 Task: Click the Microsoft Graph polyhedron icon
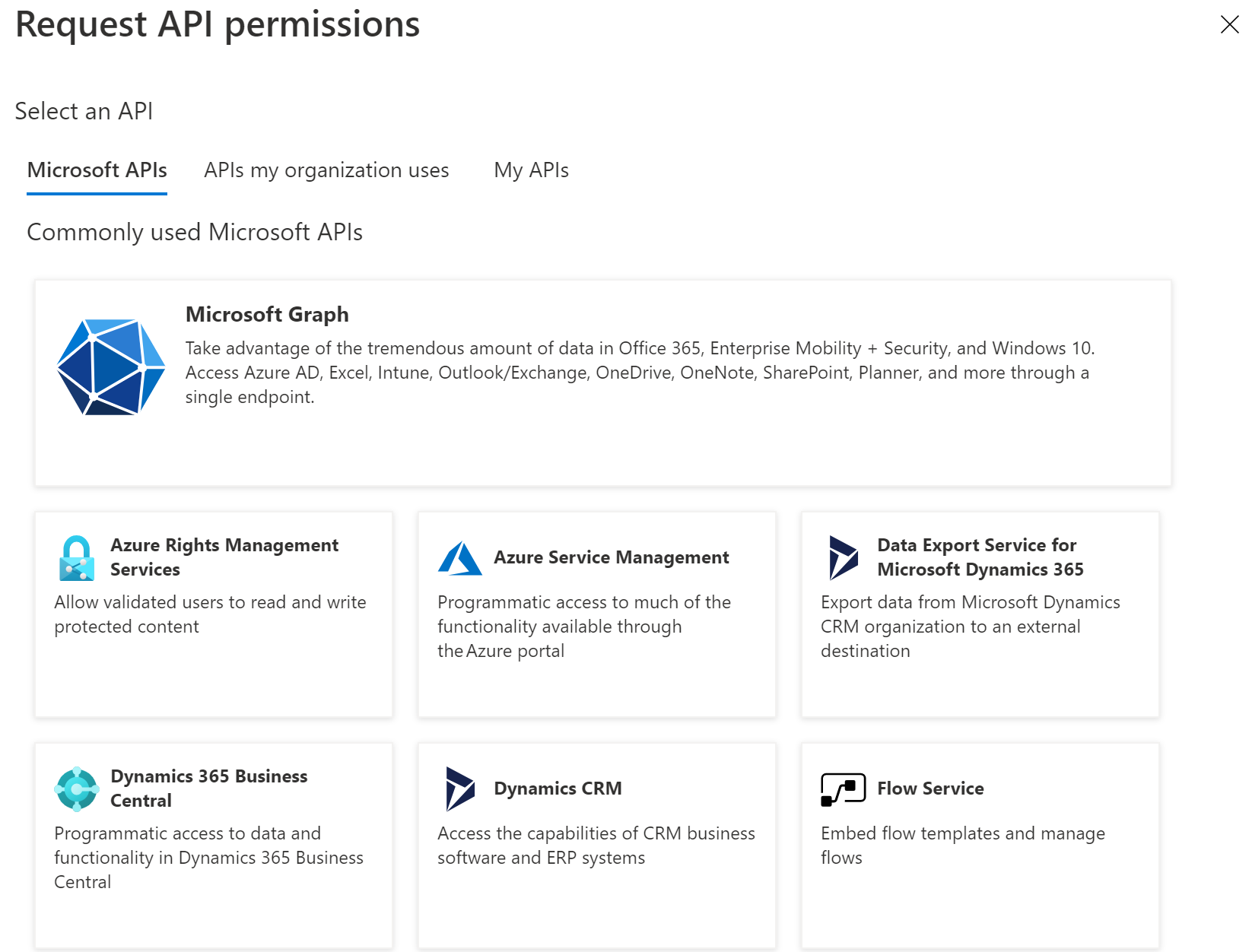tap(111, 367)
